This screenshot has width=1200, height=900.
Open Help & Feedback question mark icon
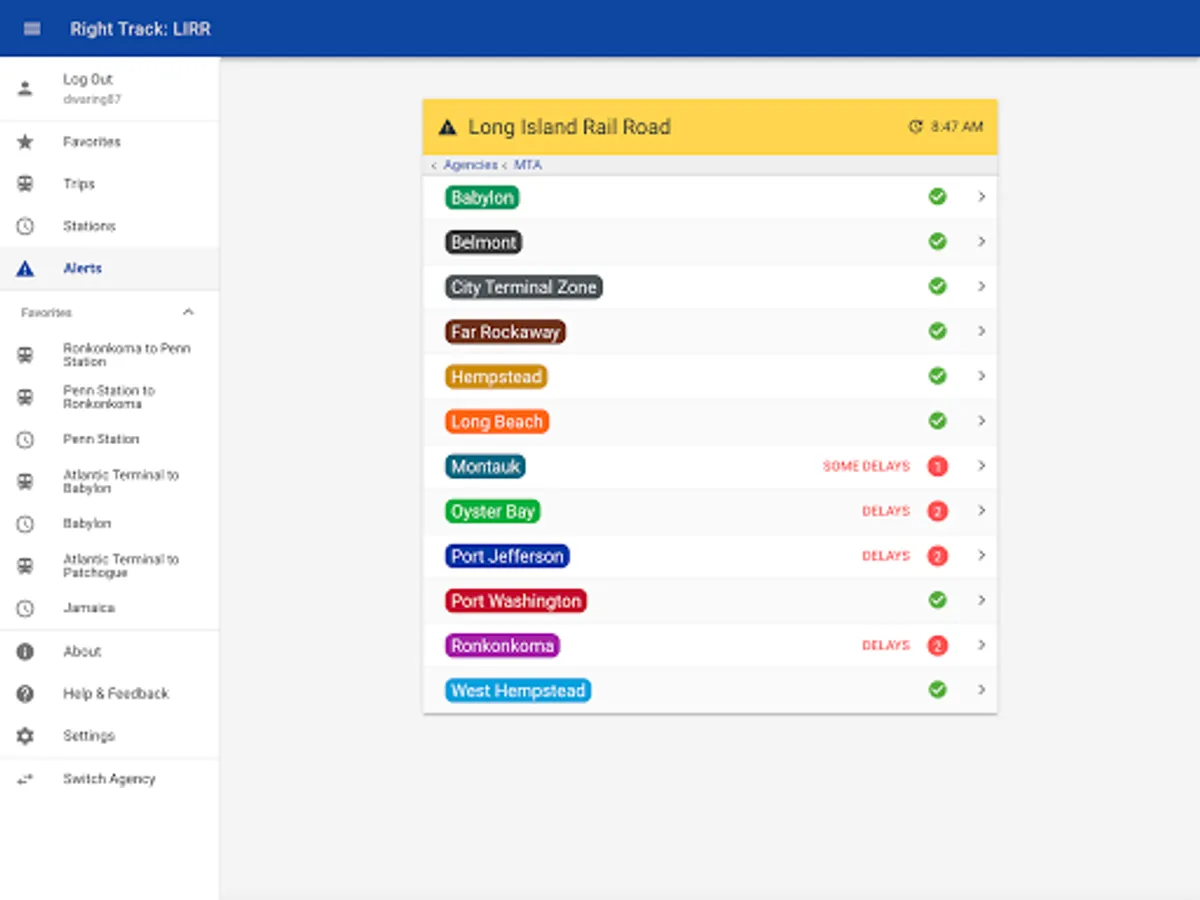click(25, 694)
